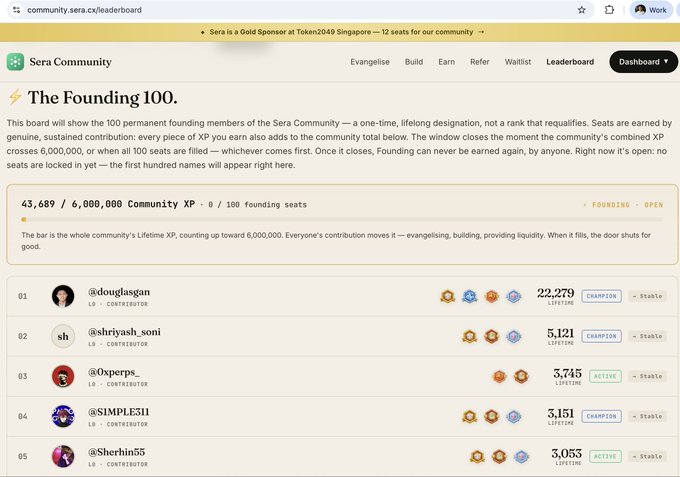The width and height of the screenshot is (680, 477).
Task: Click the 3,151 lifetime XP value
Action: tap(560, 413)
